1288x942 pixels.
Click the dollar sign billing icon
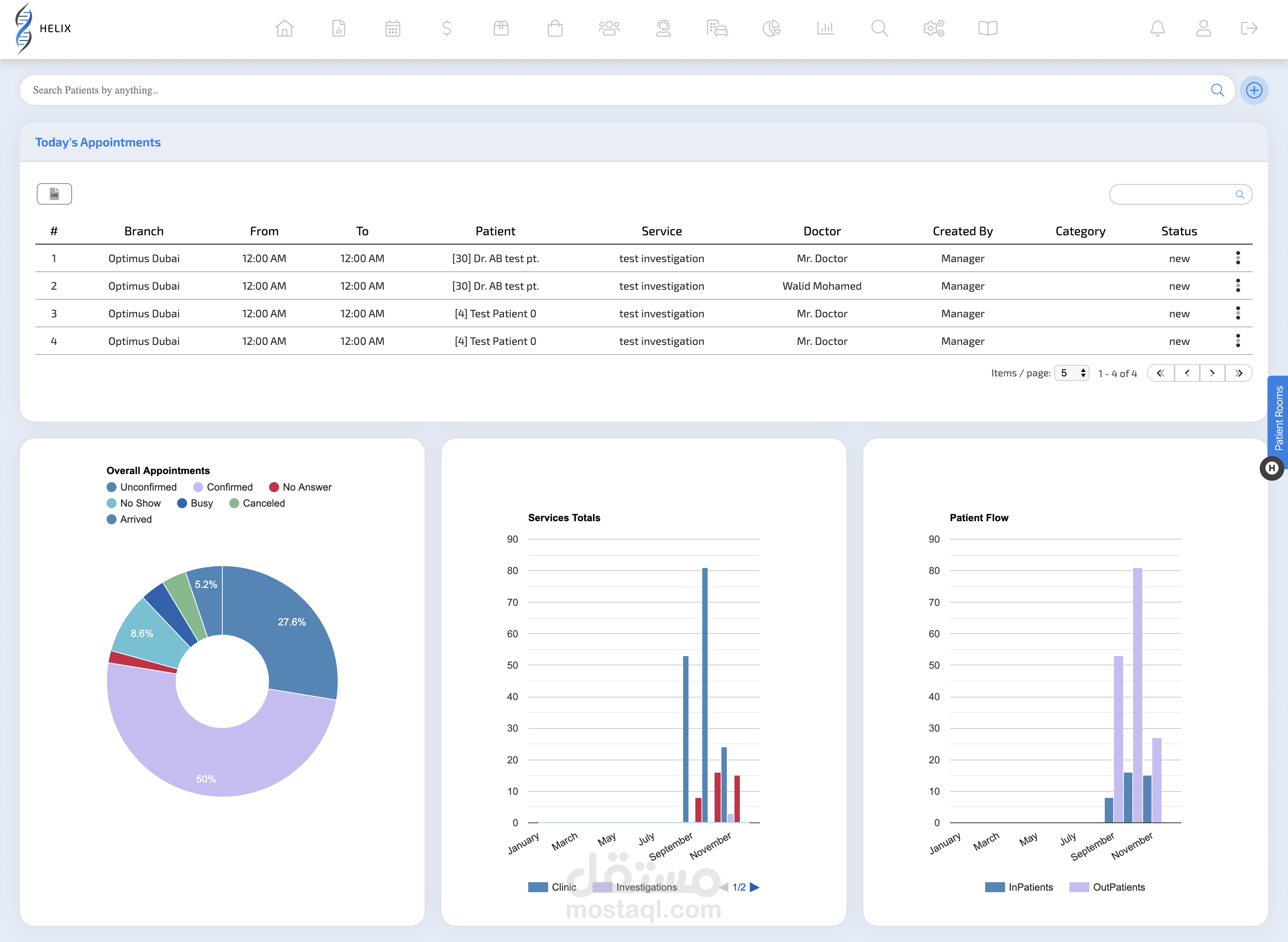coord(447,28)
